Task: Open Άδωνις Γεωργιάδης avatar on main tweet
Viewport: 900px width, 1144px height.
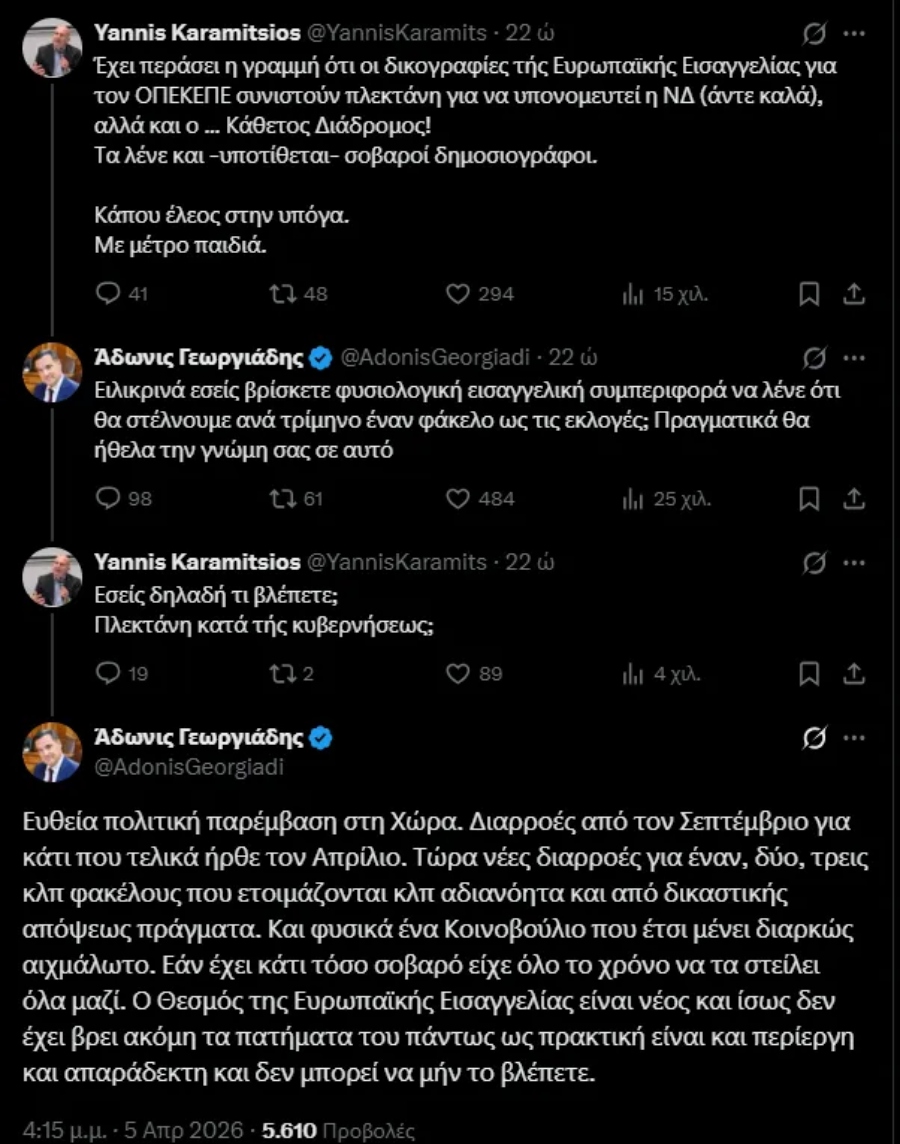Action: [x=52, y=752]
